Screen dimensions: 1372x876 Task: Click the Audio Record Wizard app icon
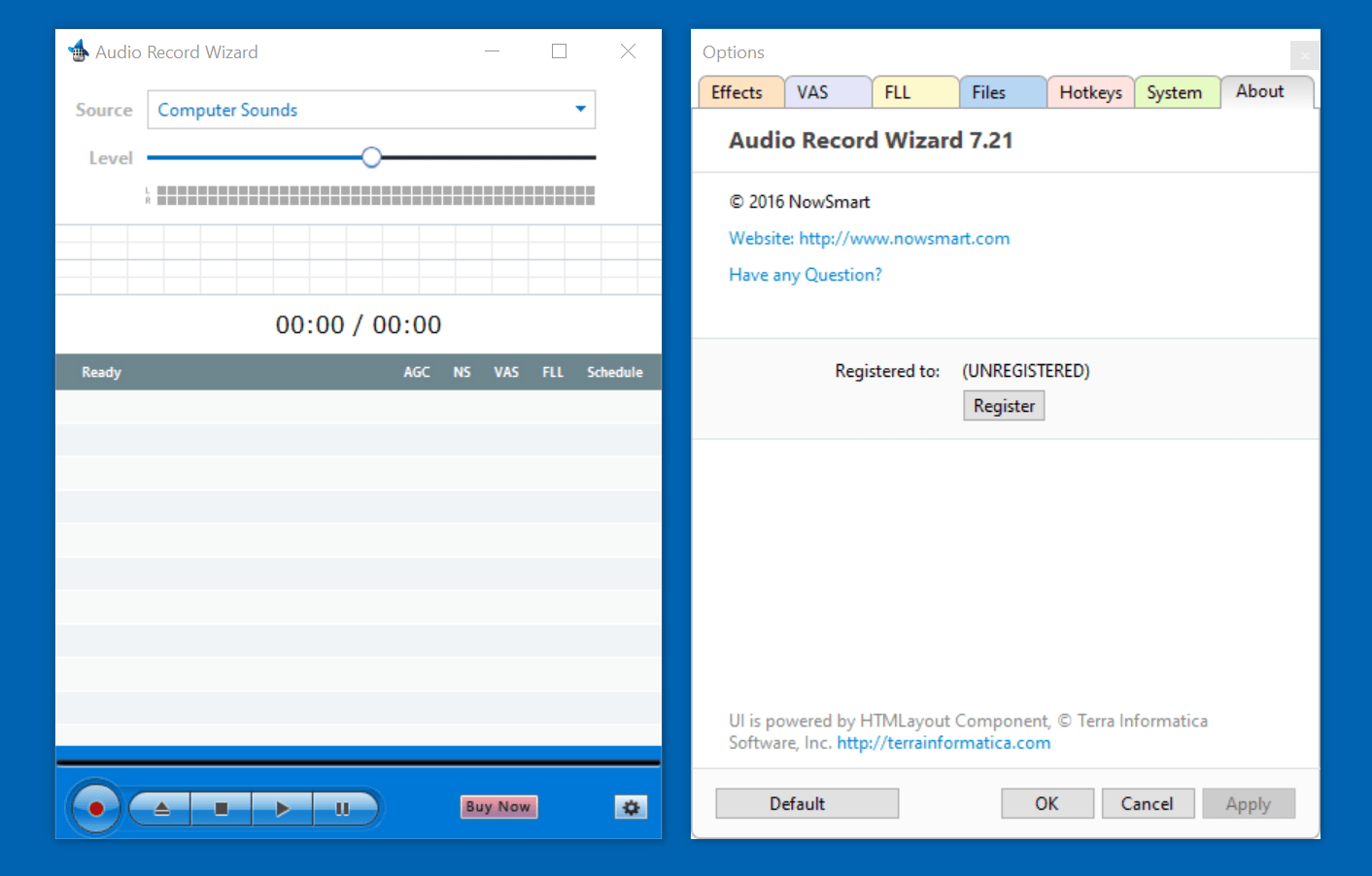click(x=79, y=51)
